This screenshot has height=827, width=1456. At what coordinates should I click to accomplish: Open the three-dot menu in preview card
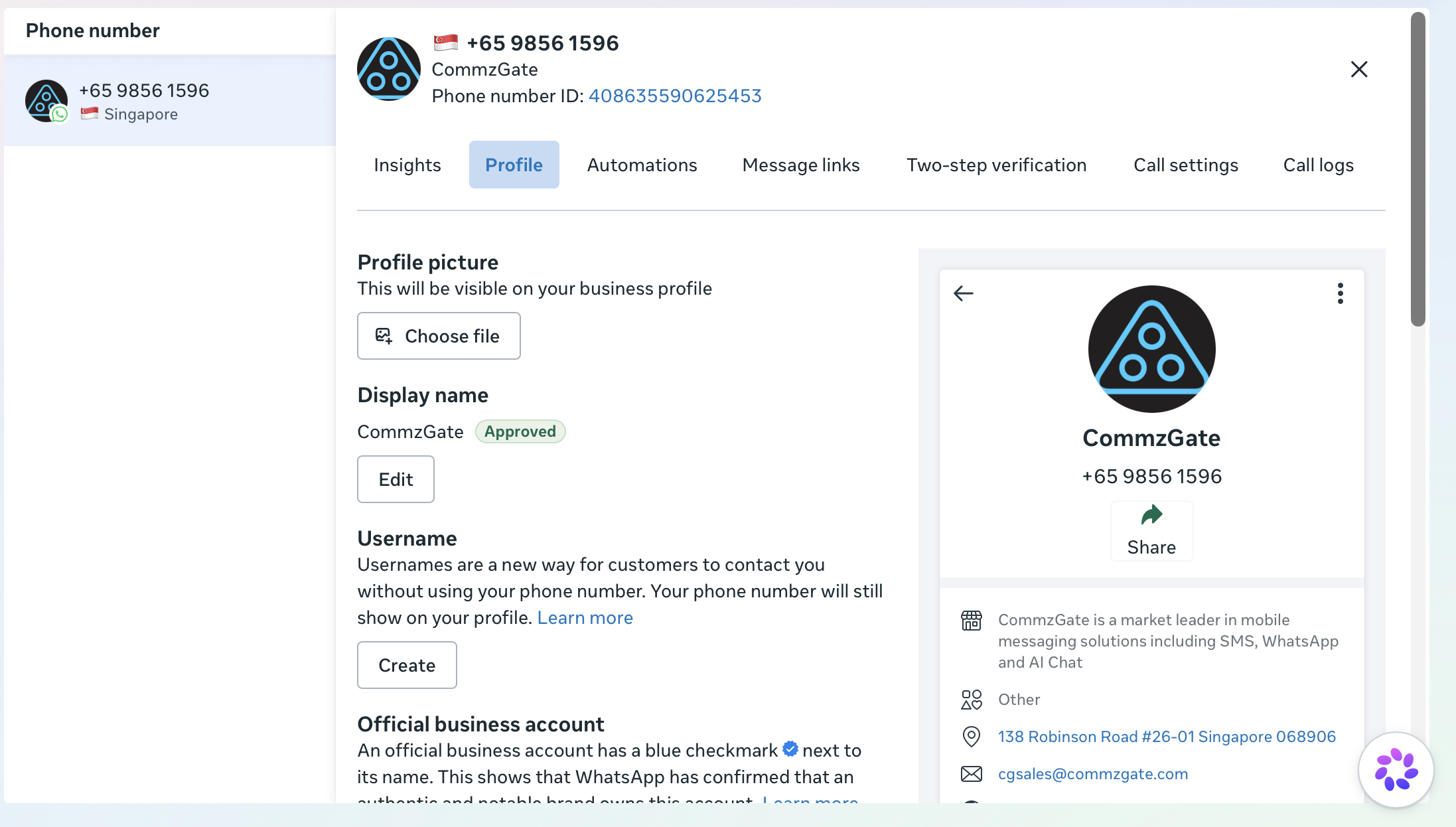(x=1340, y=293)
